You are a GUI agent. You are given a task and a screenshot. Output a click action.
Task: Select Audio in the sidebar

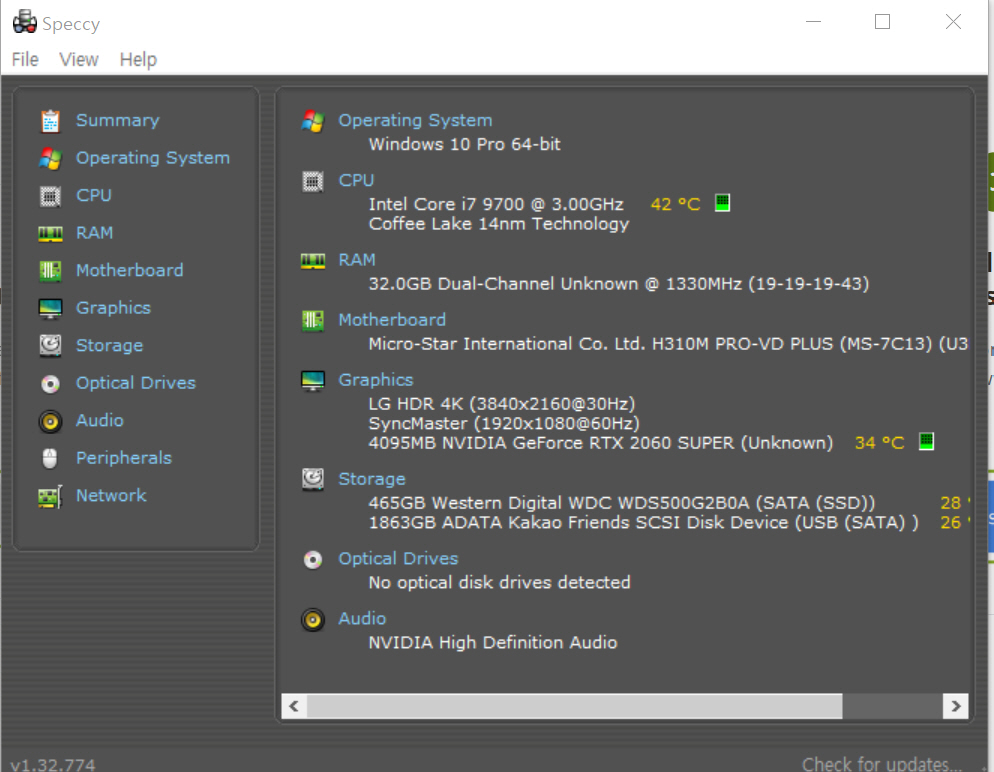tap(100, 420)
